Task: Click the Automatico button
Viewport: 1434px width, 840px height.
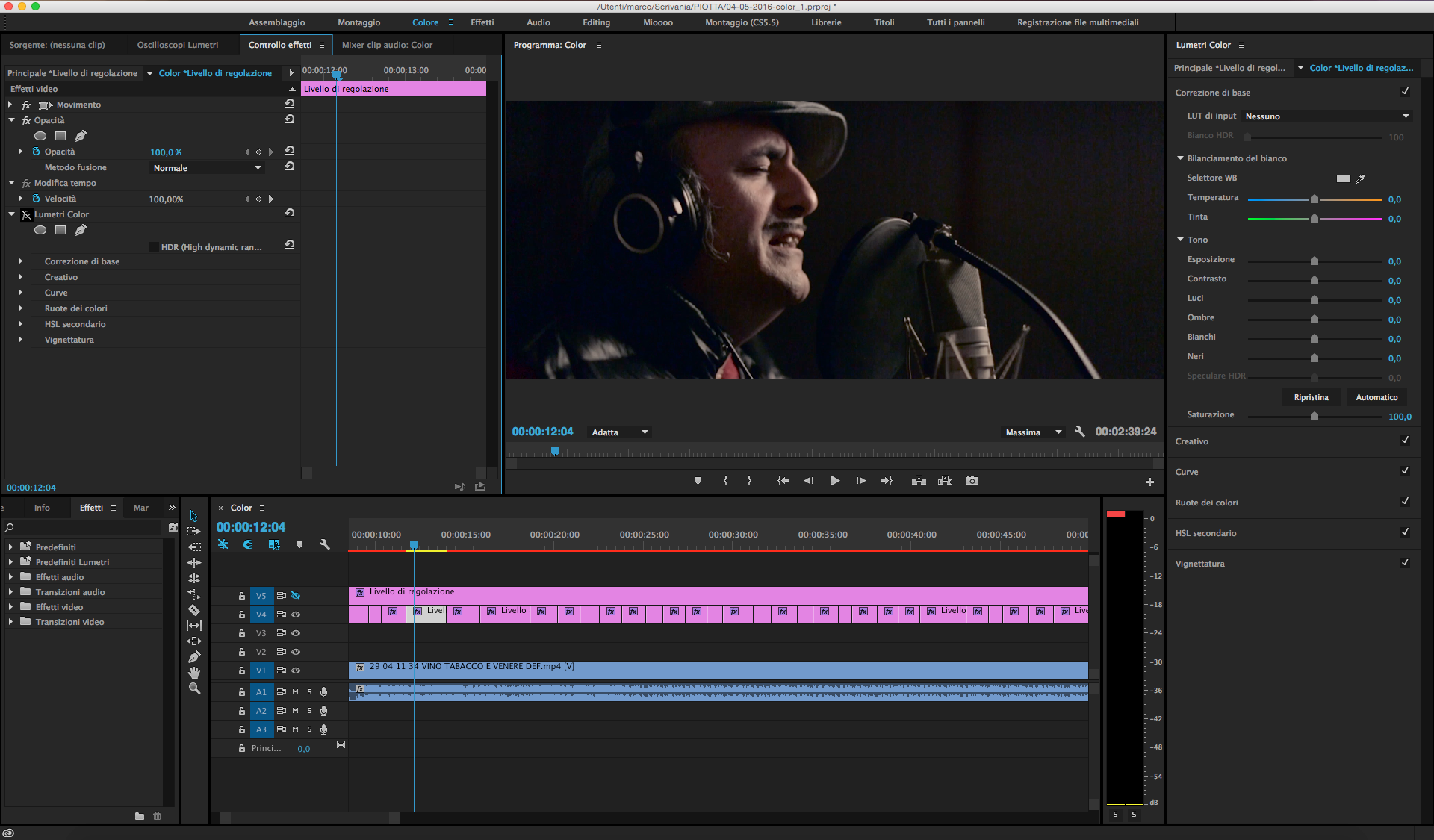Action: point(1376,397)
